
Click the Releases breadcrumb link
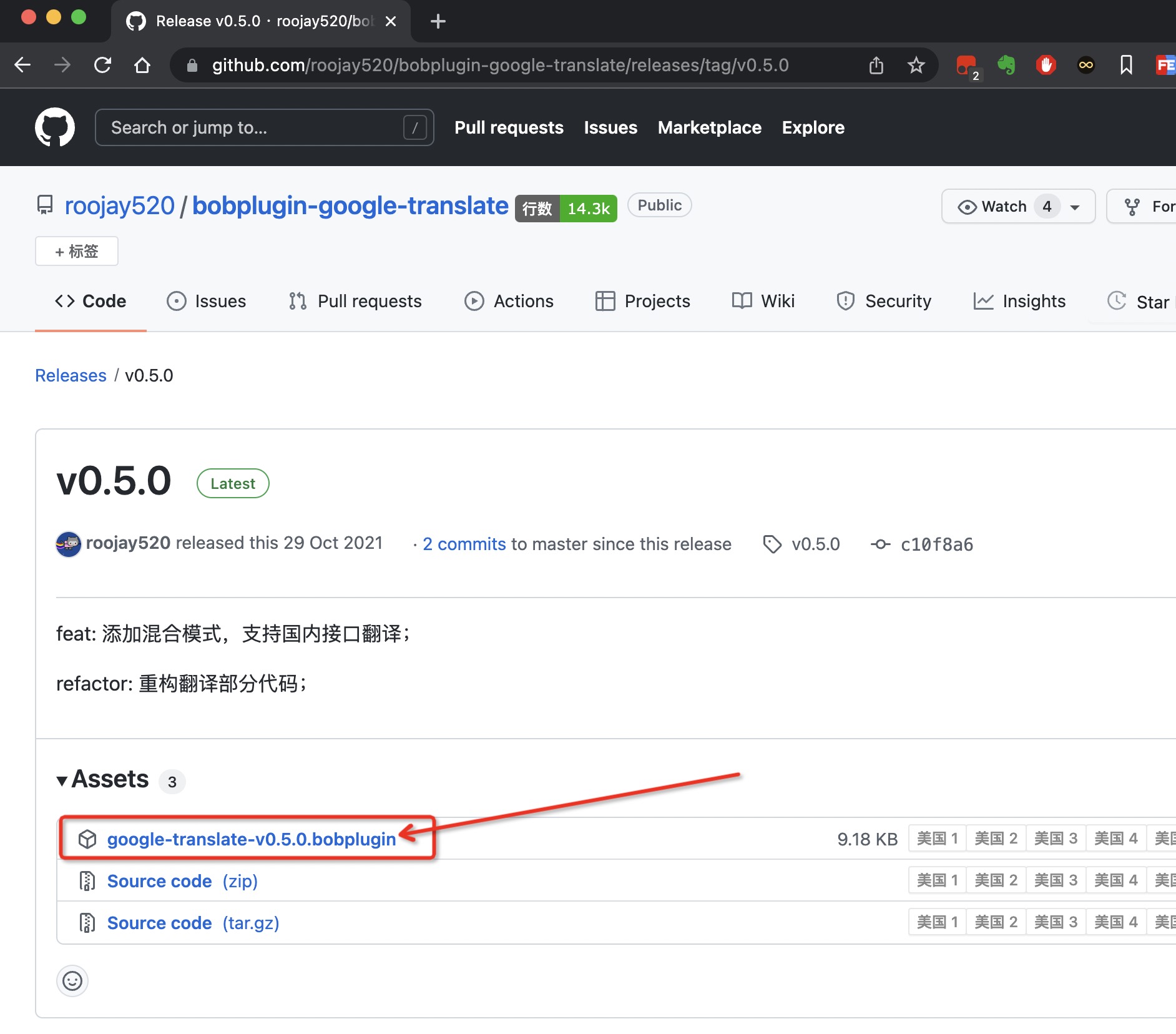pyautogui.click(x=71, y=375)
